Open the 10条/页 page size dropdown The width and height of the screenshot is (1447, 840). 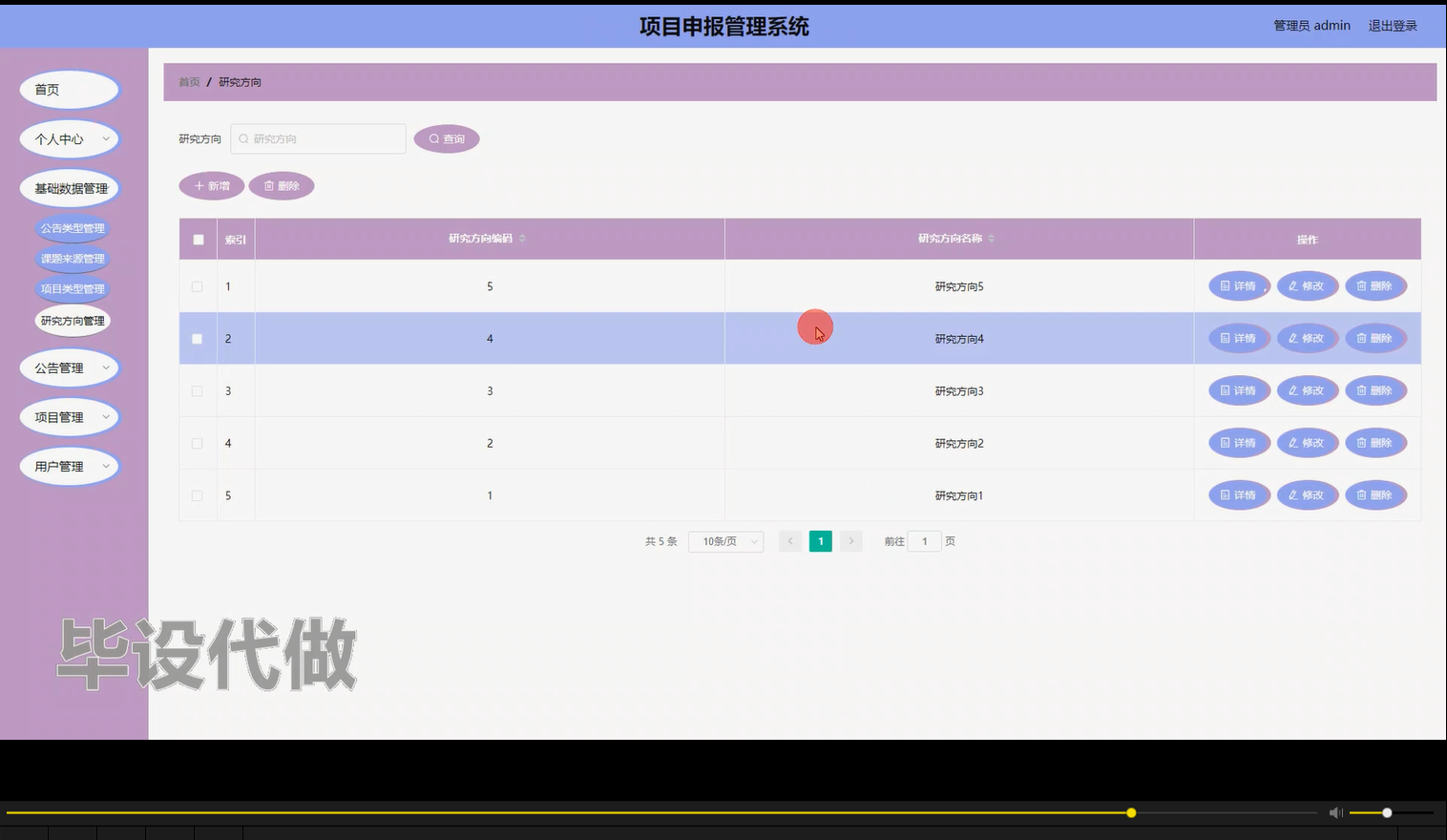[725, 541]
